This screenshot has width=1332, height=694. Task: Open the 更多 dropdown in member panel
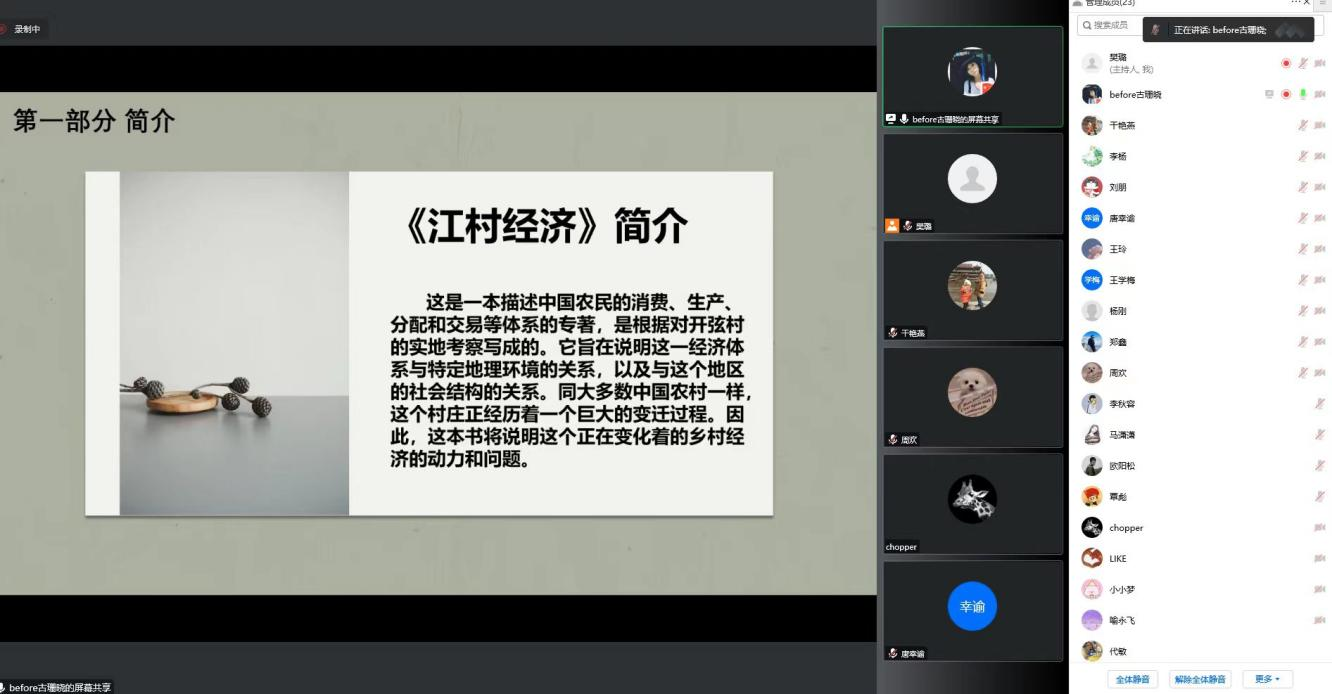(x=1267, y=680)
